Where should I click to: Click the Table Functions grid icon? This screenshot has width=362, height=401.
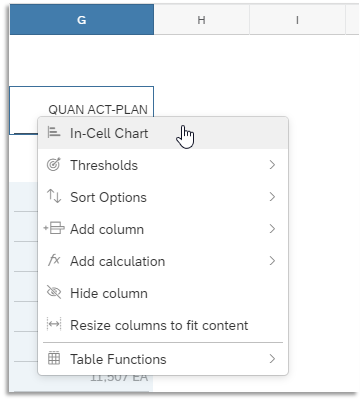[x=54, y=358]
